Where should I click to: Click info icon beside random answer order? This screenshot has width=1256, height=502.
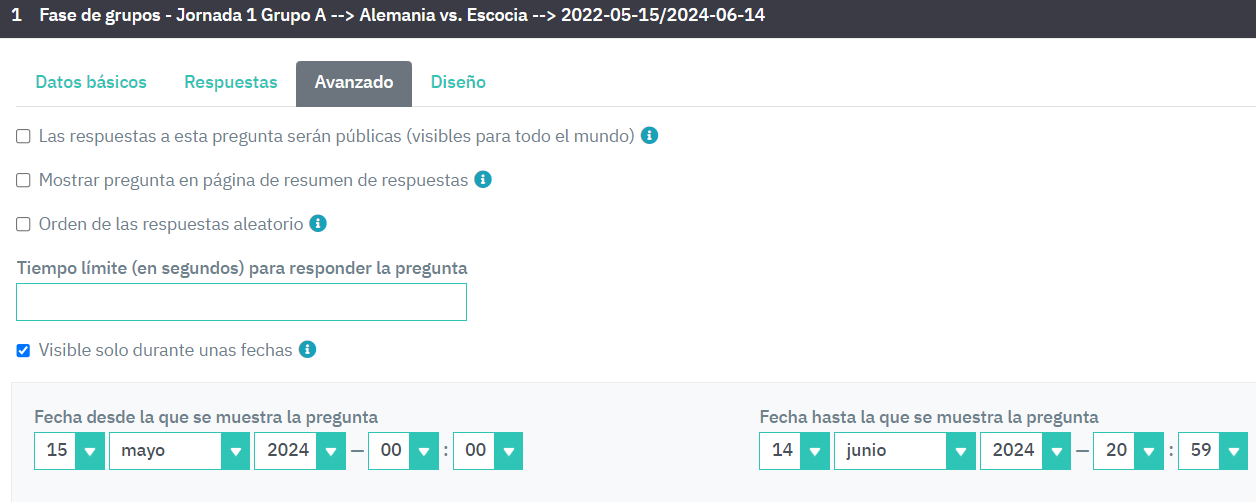(x=318, y=224)
